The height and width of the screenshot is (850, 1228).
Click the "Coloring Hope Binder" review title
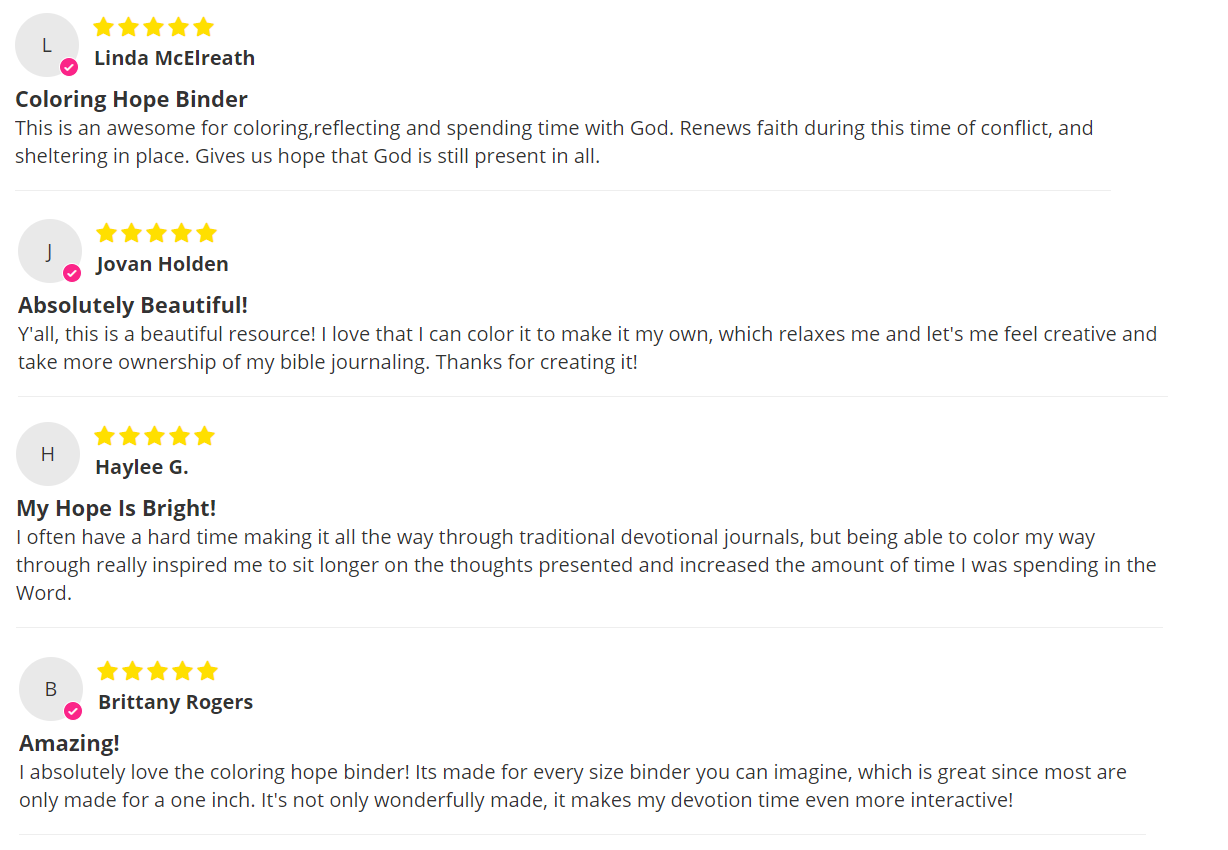pyautogui.click(x=131, y=99)
